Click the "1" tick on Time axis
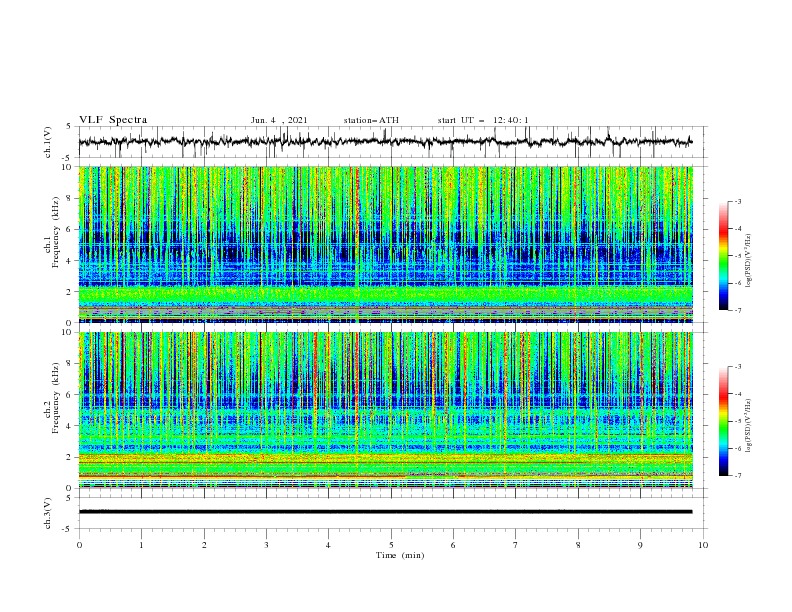792x612 pixels. 141,545
